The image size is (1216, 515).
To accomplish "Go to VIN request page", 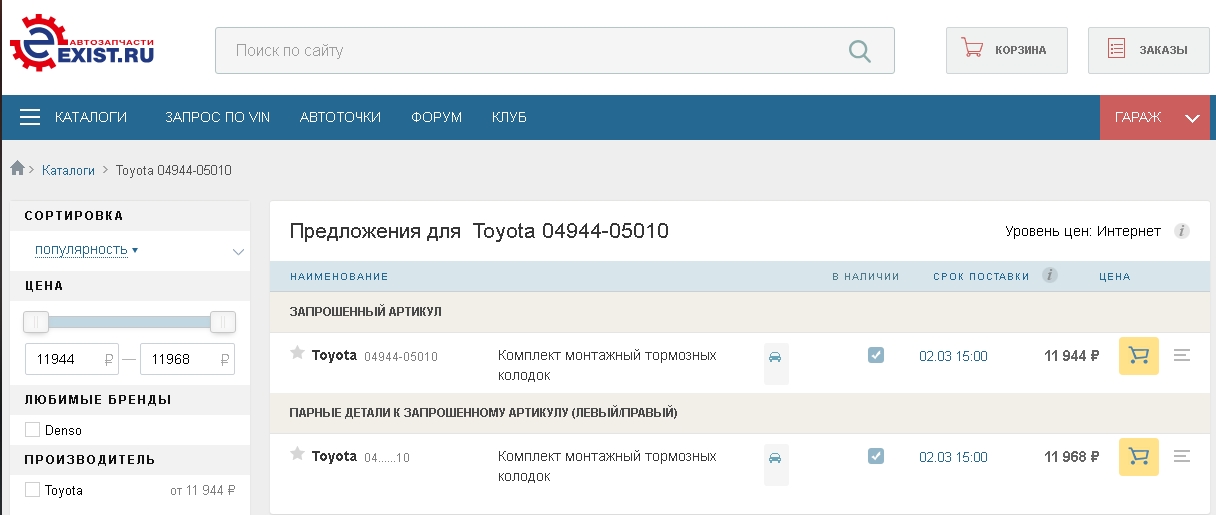I will click(x=217, y=117).
